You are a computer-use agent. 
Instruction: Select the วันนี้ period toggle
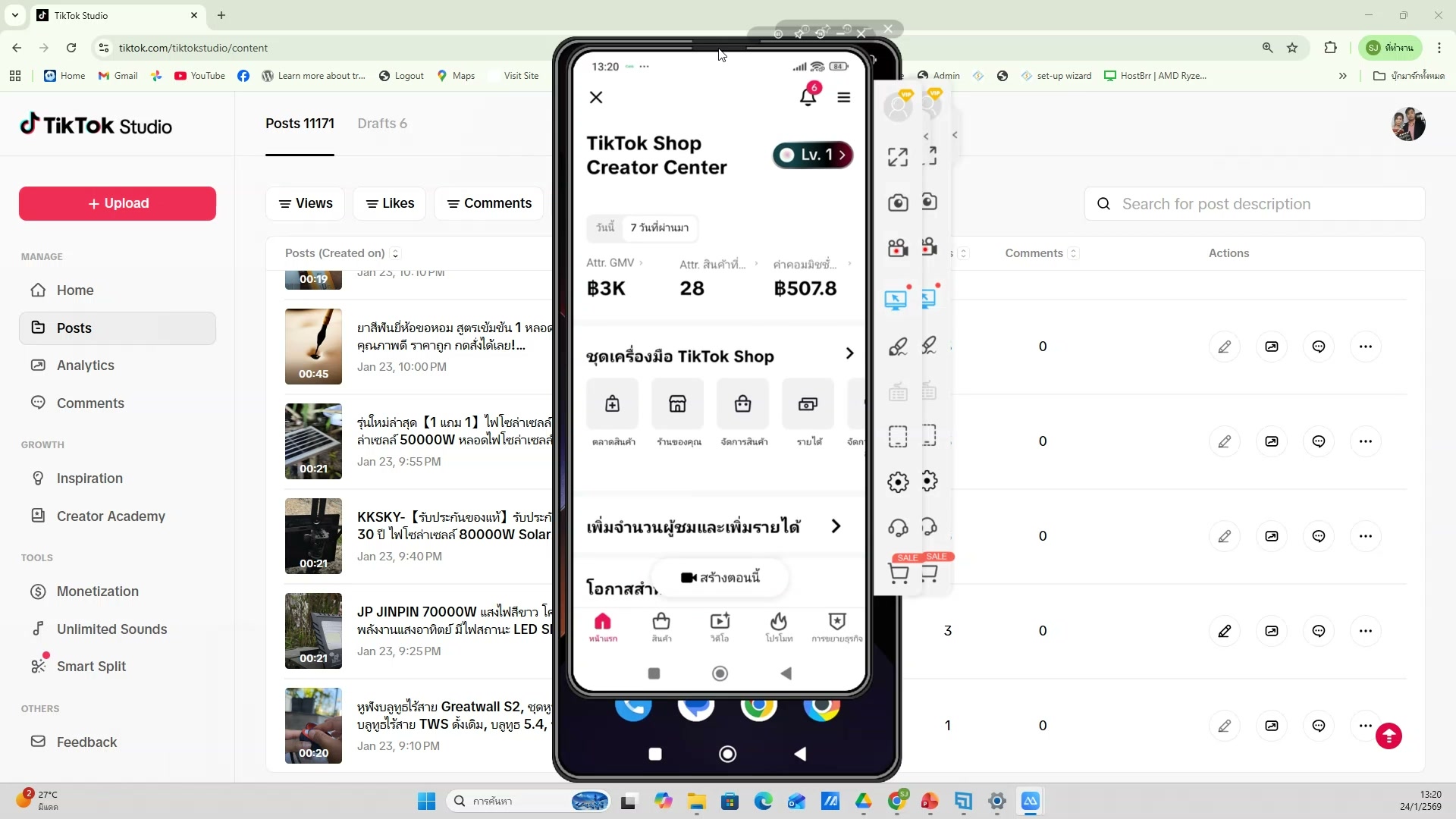[x=605, y=227]
